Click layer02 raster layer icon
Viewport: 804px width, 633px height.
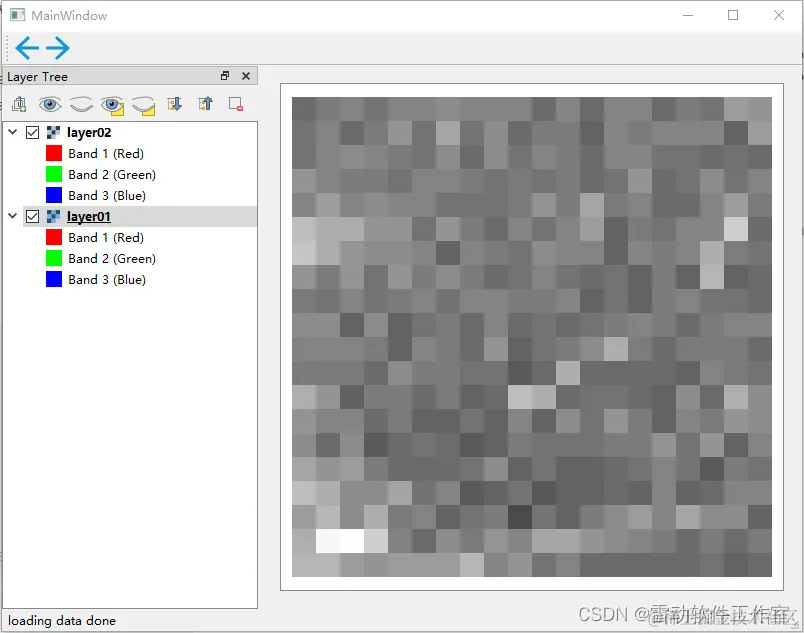pos(53,133)
